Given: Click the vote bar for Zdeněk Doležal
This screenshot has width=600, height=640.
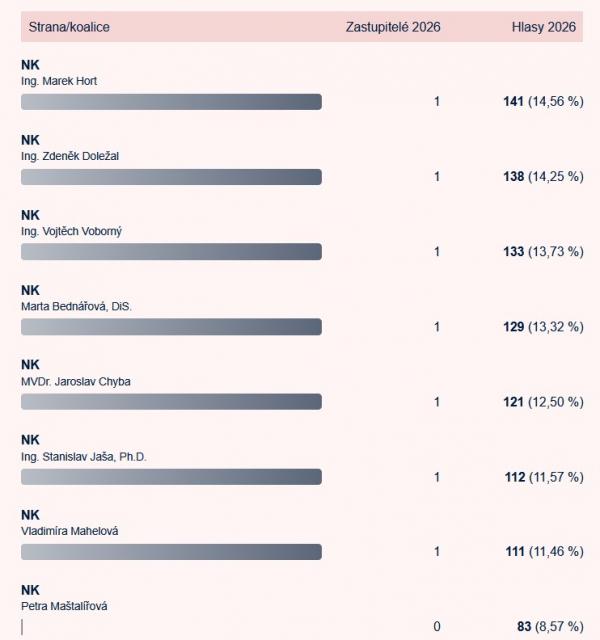Looking at the screenshot, I should click(171, 177).
